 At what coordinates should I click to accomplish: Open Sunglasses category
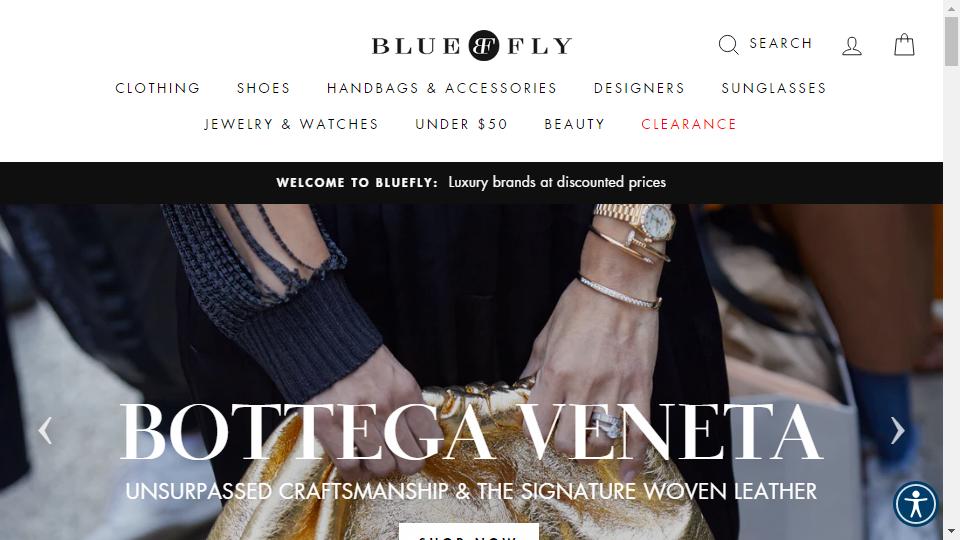pos(774,88)
